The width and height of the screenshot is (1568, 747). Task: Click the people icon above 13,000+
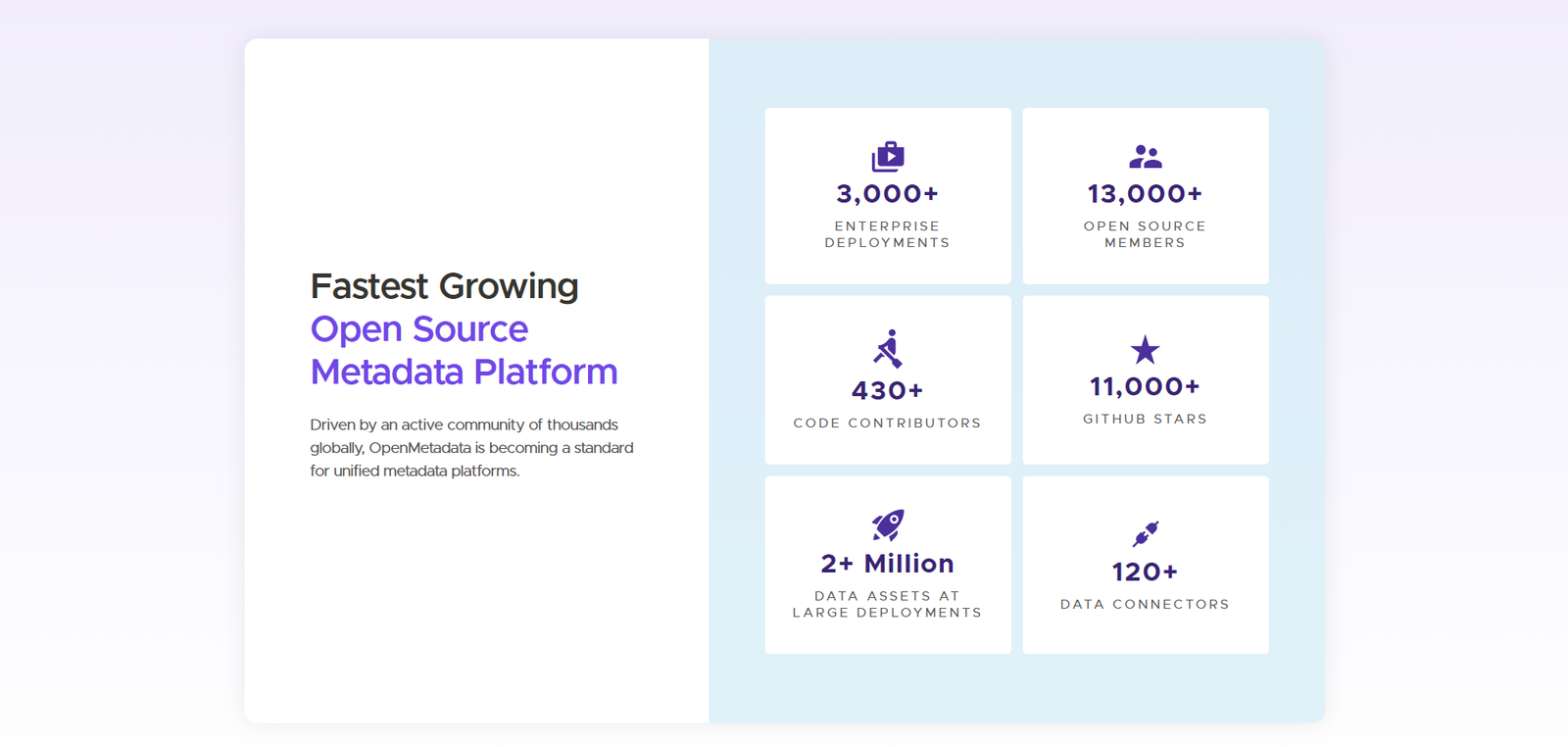click(x=1145, y=157)
